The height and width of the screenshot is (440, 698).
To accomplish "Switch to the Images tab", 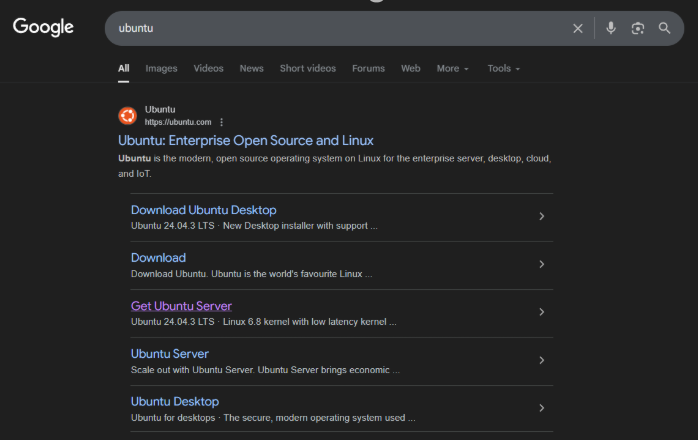I will click(x=161, y=69).
